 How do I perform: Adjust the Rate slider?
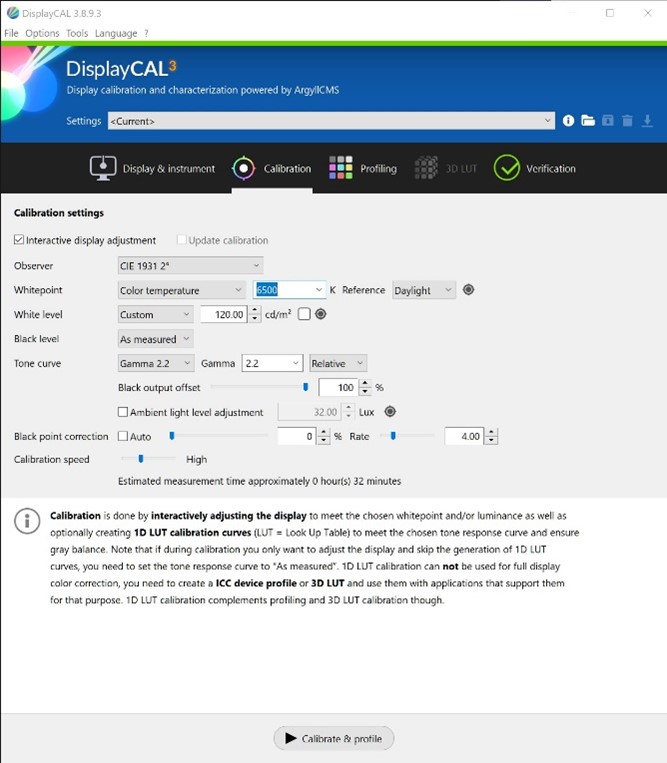(407, 436)
